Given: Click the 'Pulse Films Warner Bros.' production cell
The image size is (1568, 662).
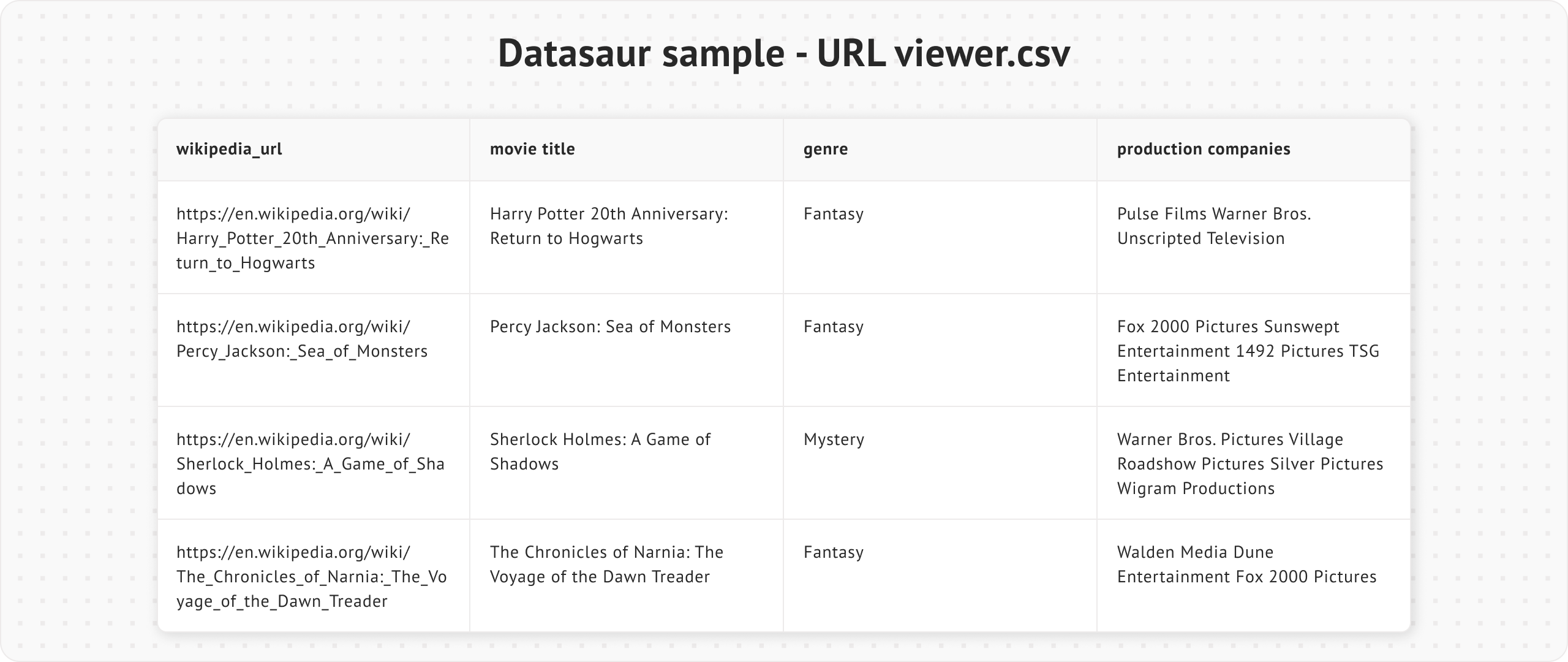Looking at the screenshot, I should click(x=1213, y=226).
